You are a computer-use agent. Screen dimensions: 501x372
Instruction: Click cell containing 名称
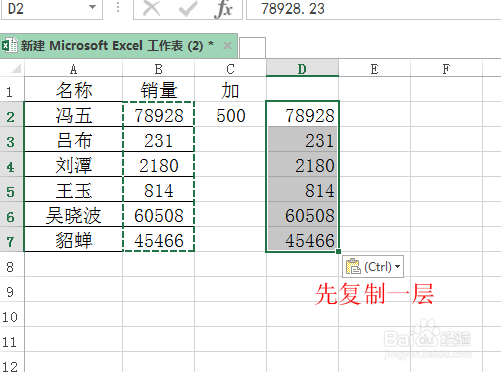pyautogui.click(x=74, y=89)
